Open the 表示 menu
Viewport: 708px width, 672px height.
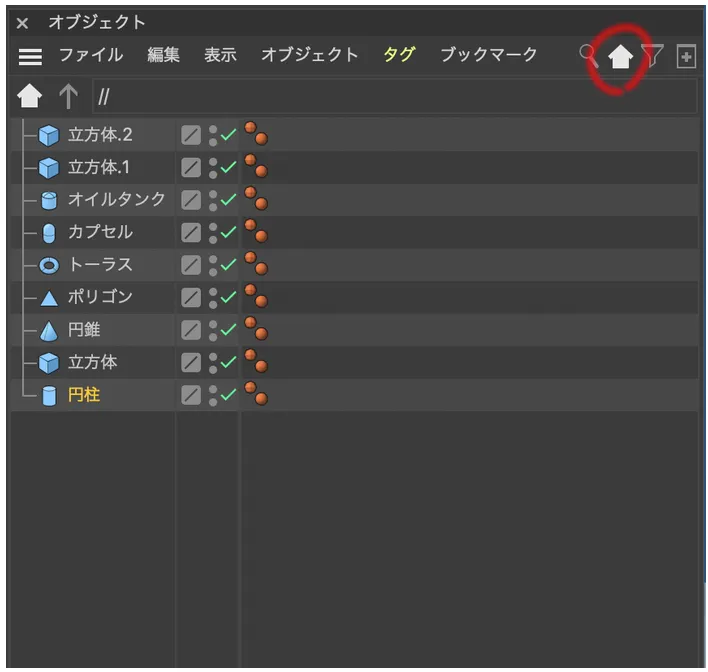[220, 55]
